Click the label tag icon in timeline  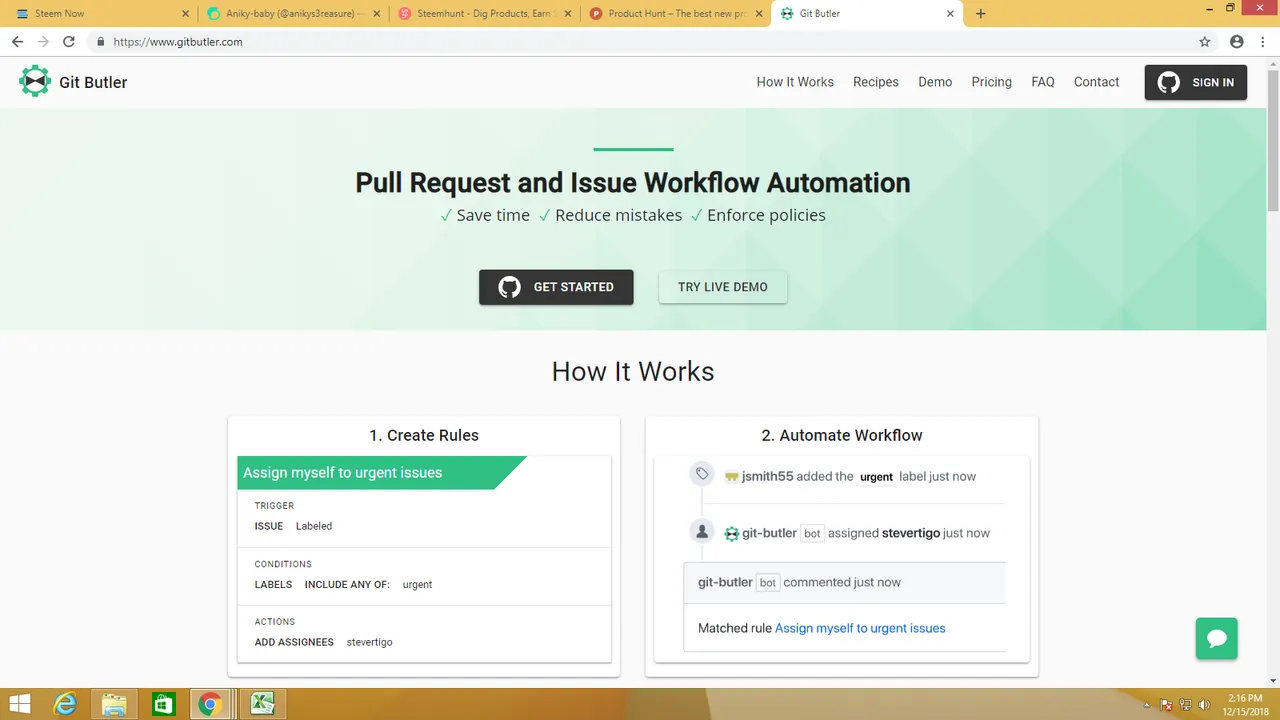(x=702, y=474)
